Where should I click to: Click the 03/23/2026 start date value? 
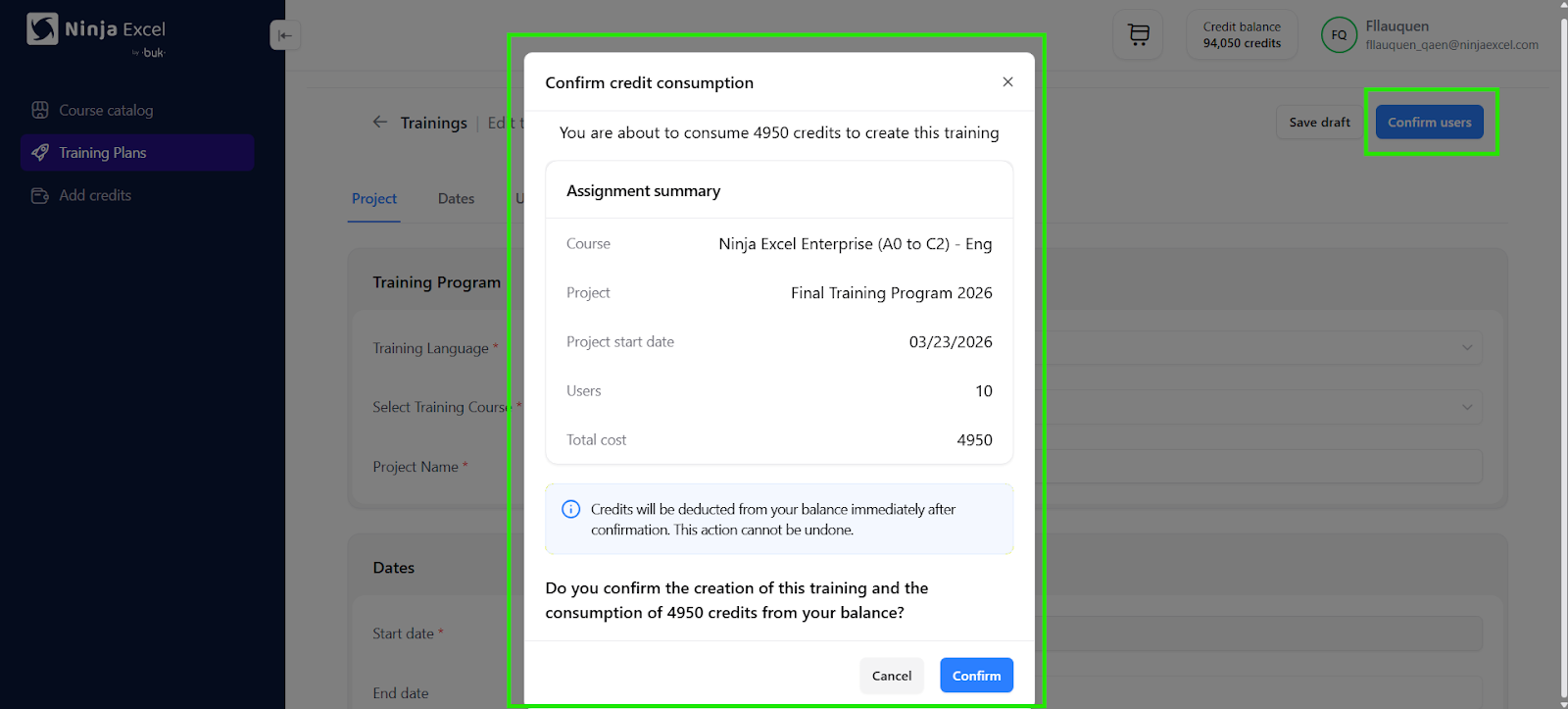[x=951, y=342]
